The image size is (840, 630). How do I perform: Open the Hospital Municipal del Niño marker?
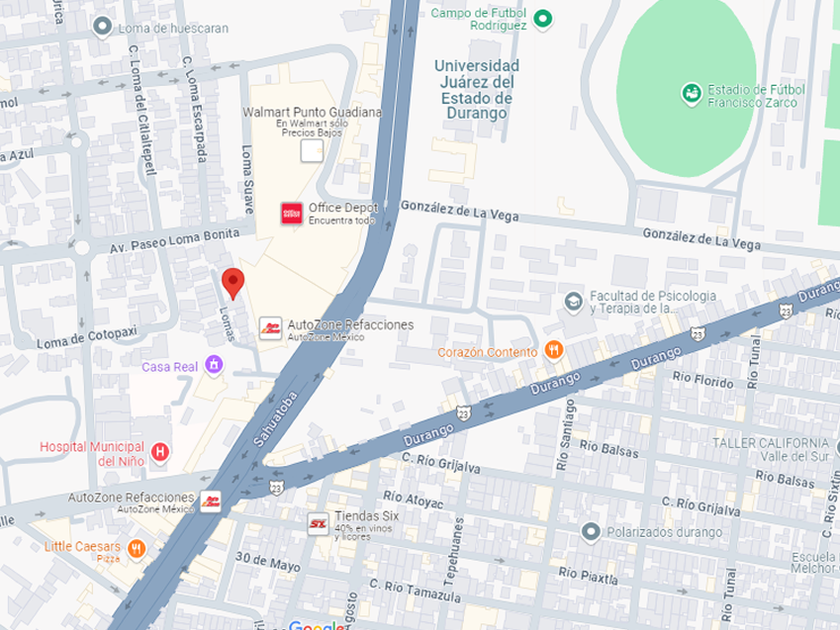click(160, 453)
